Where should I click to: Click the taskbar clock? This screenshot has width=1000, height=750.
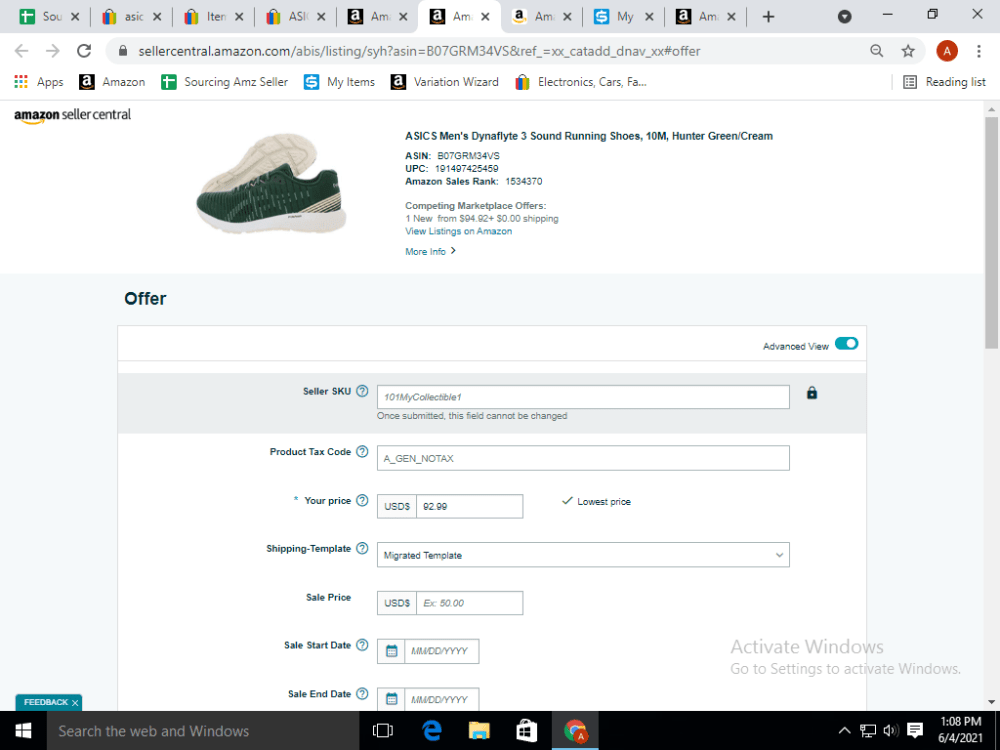pos(960,730)
